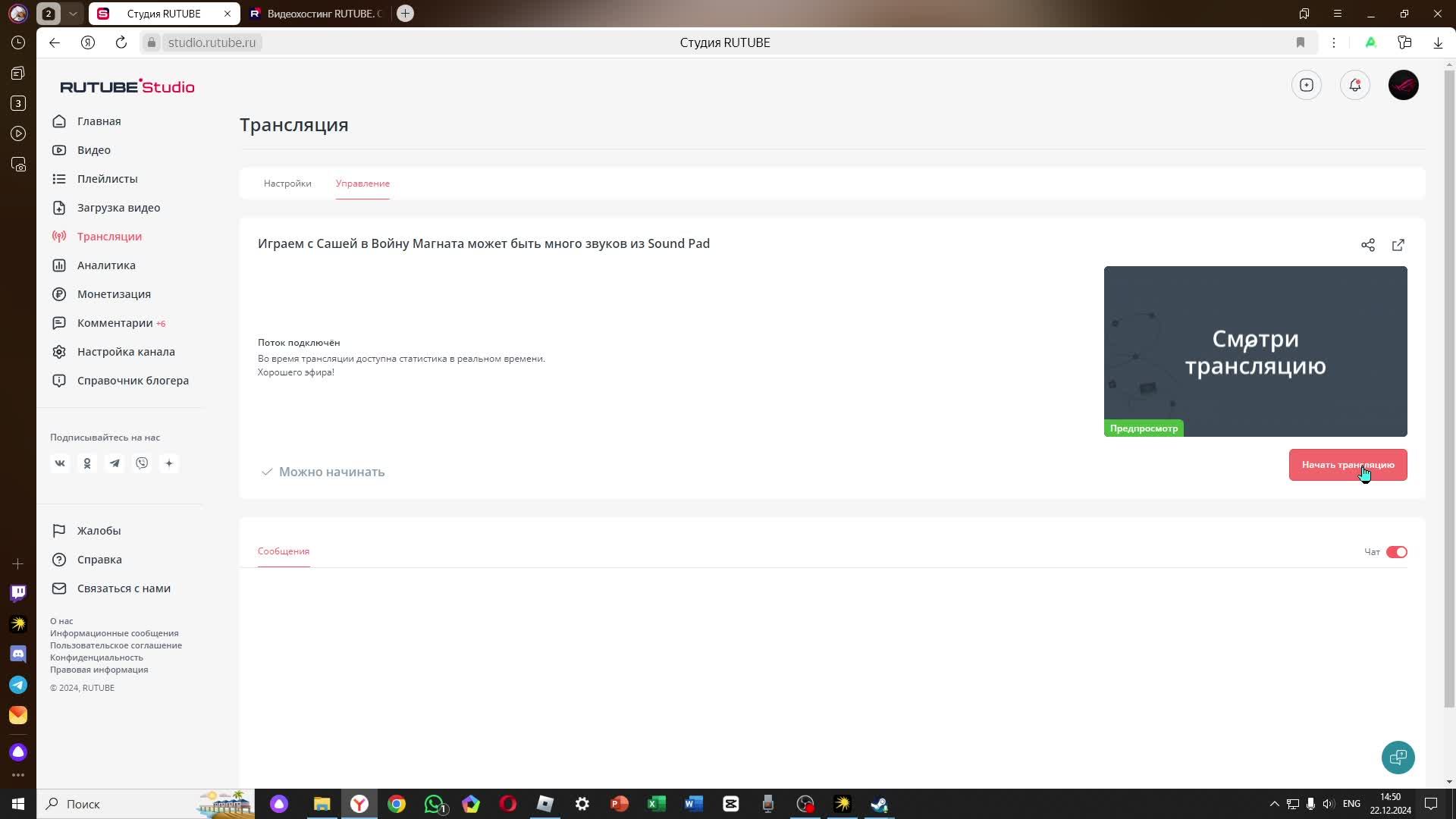Bookmark this page icon
Screen dimensions: 1456x819
1301,42
